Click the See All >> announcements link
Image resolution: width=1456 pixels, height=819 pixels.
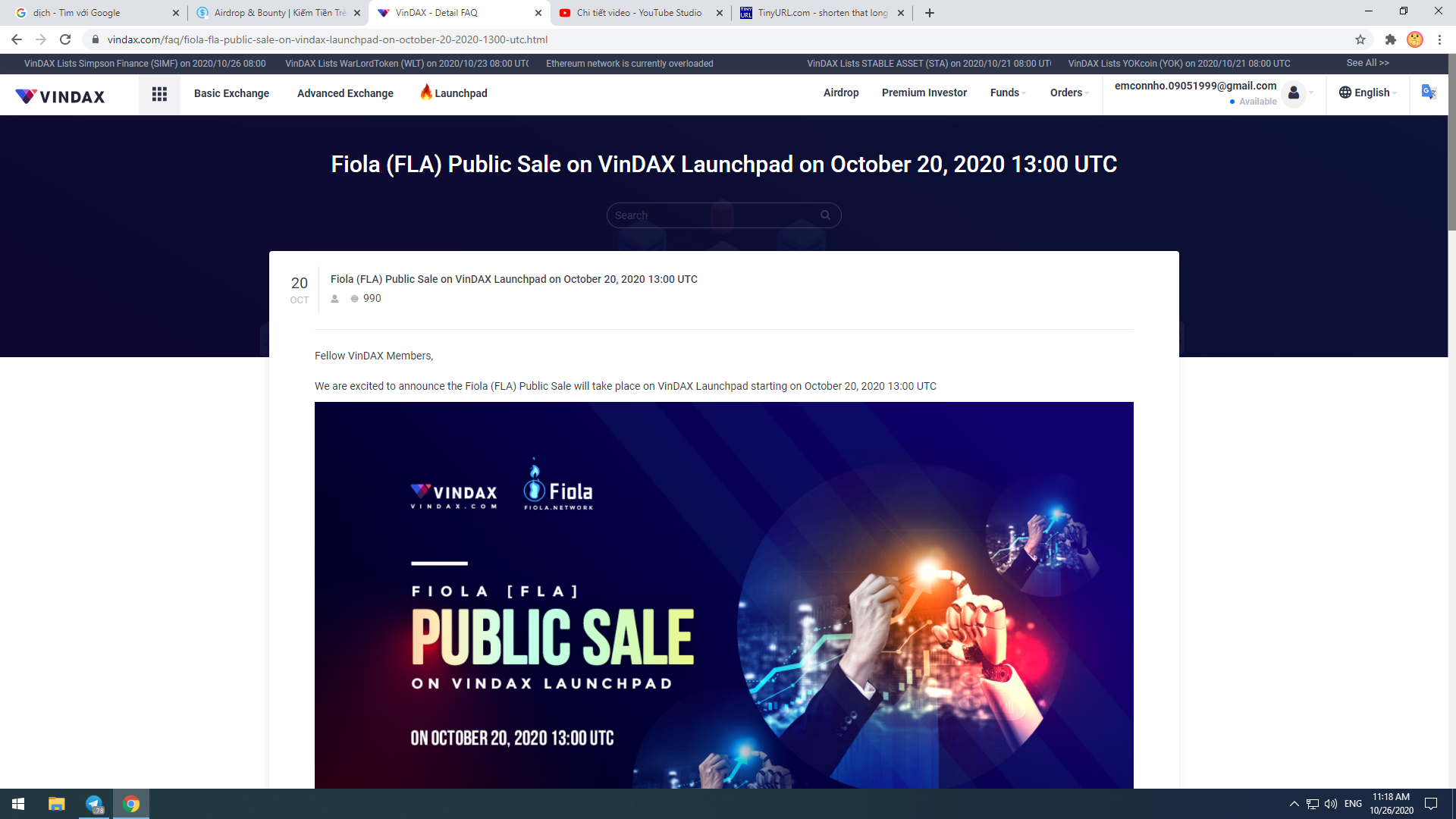(1367, 63)
